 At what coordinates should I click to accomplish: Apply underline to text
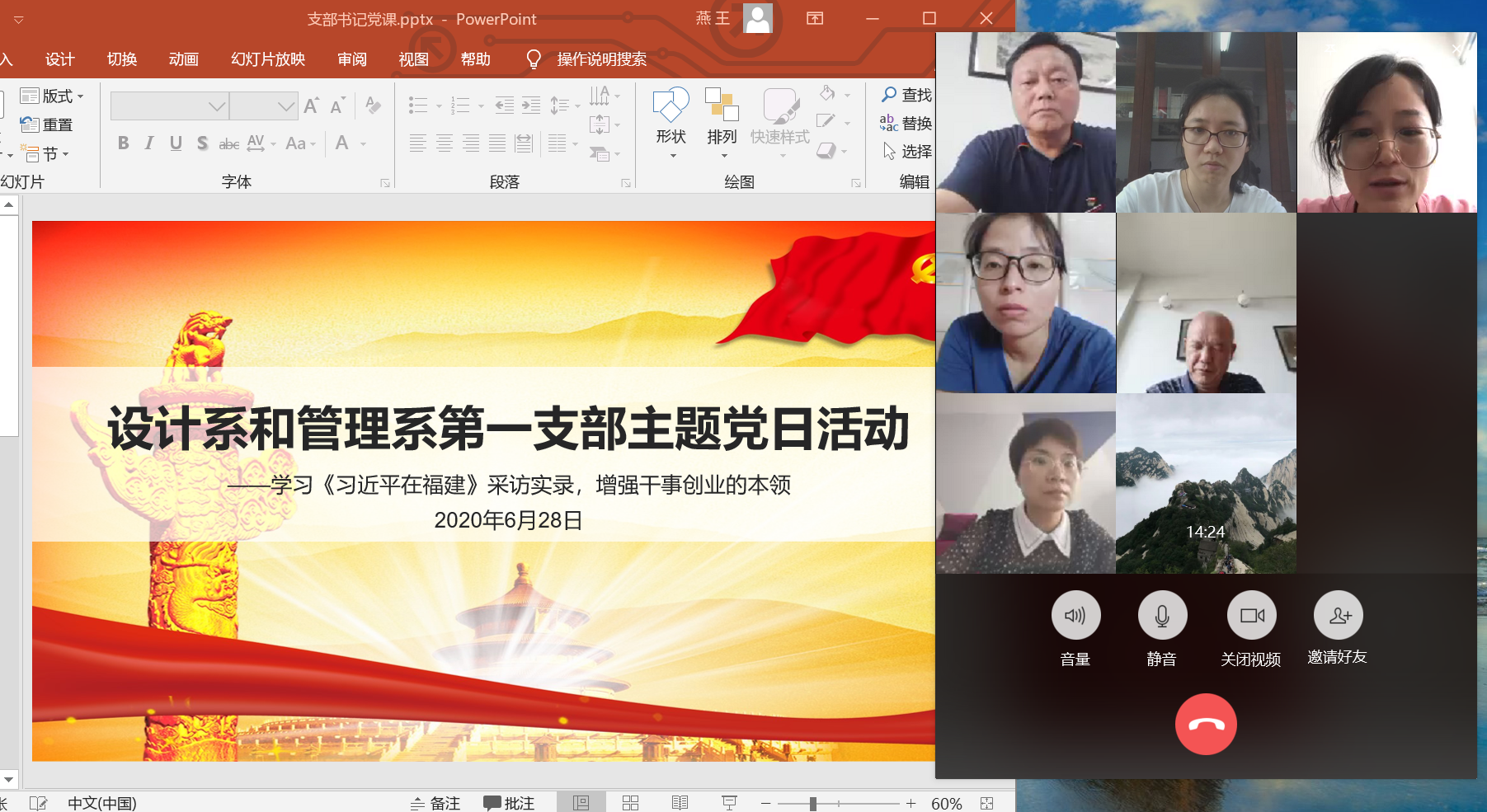point(175,143)
